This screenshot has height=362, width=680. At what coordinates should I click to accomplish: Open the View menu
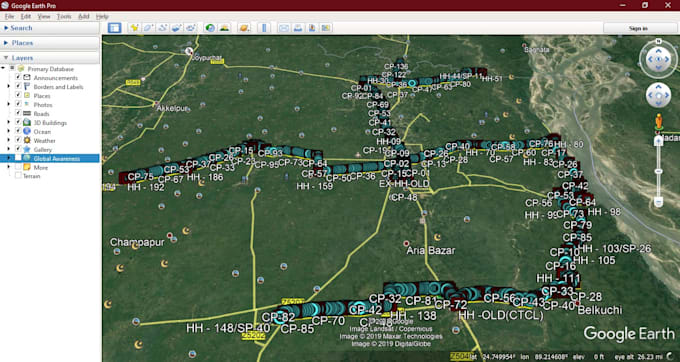tap(44, 16)
